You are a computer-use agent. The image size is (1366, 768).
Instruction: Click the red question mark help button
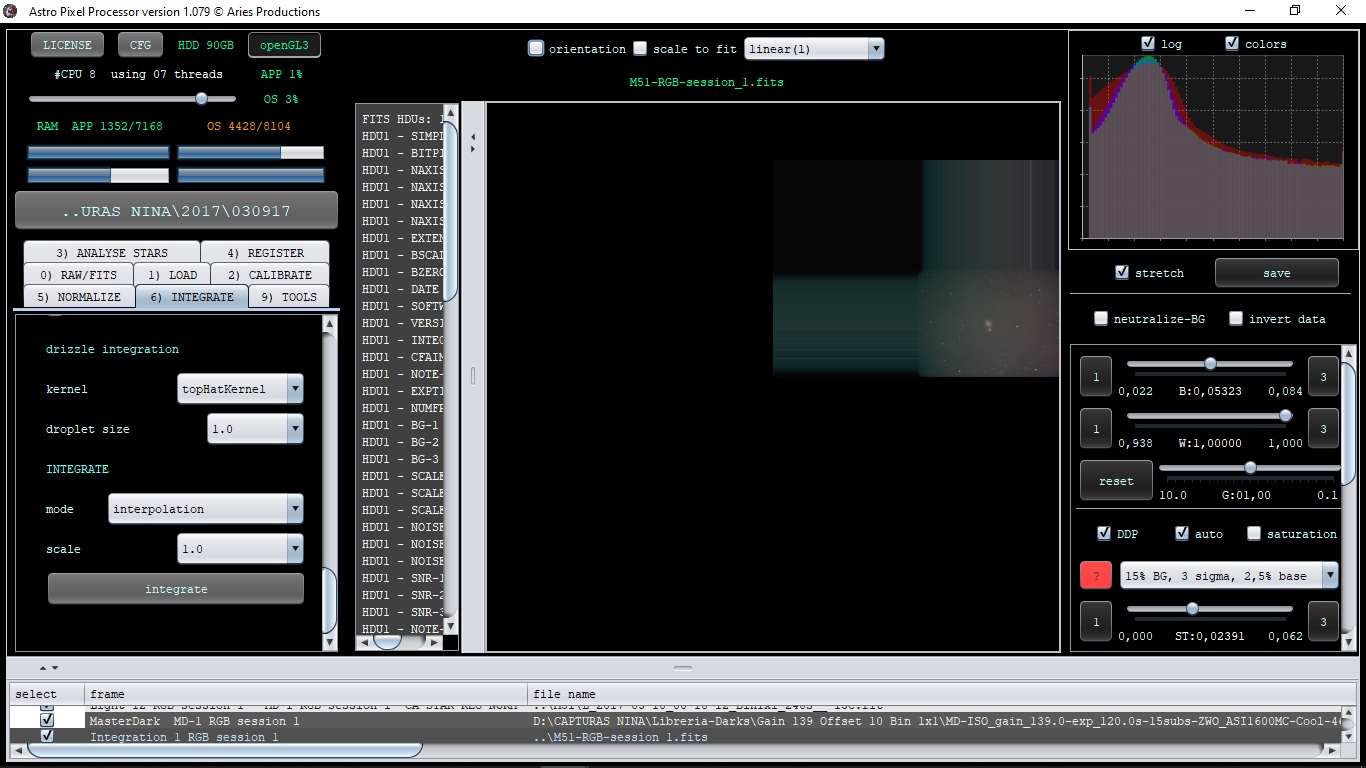click(x=1096, y=575)
